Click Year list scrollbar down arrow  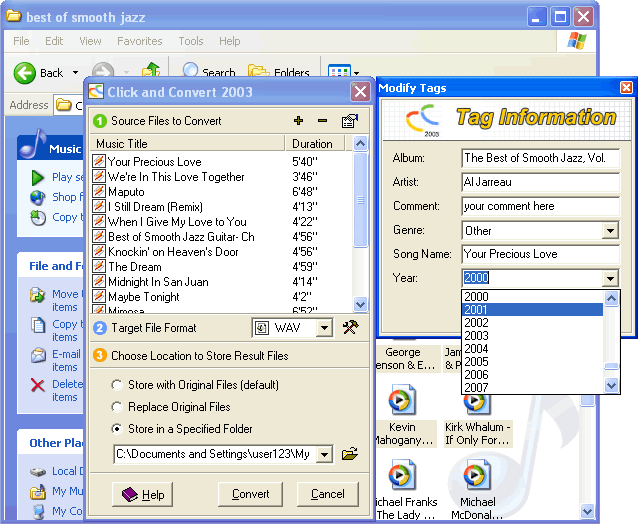611,385
